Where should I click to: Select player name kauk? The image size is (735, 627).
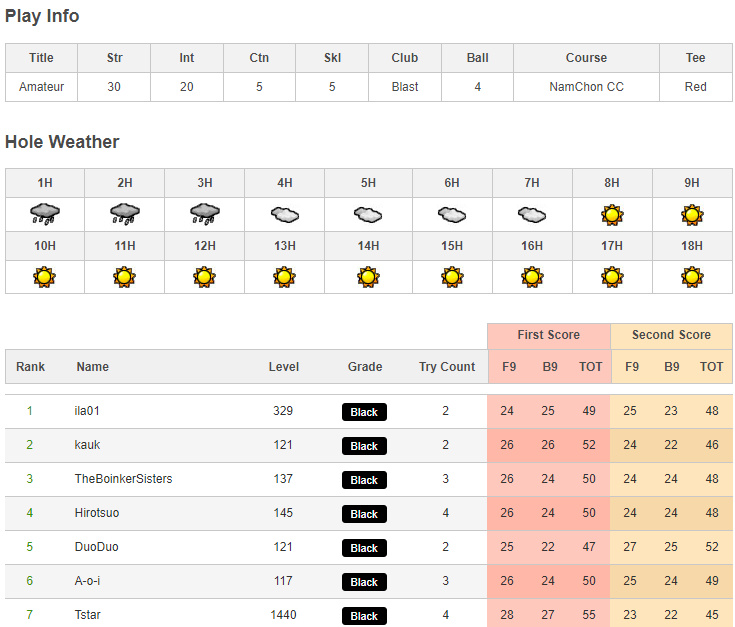87,445
